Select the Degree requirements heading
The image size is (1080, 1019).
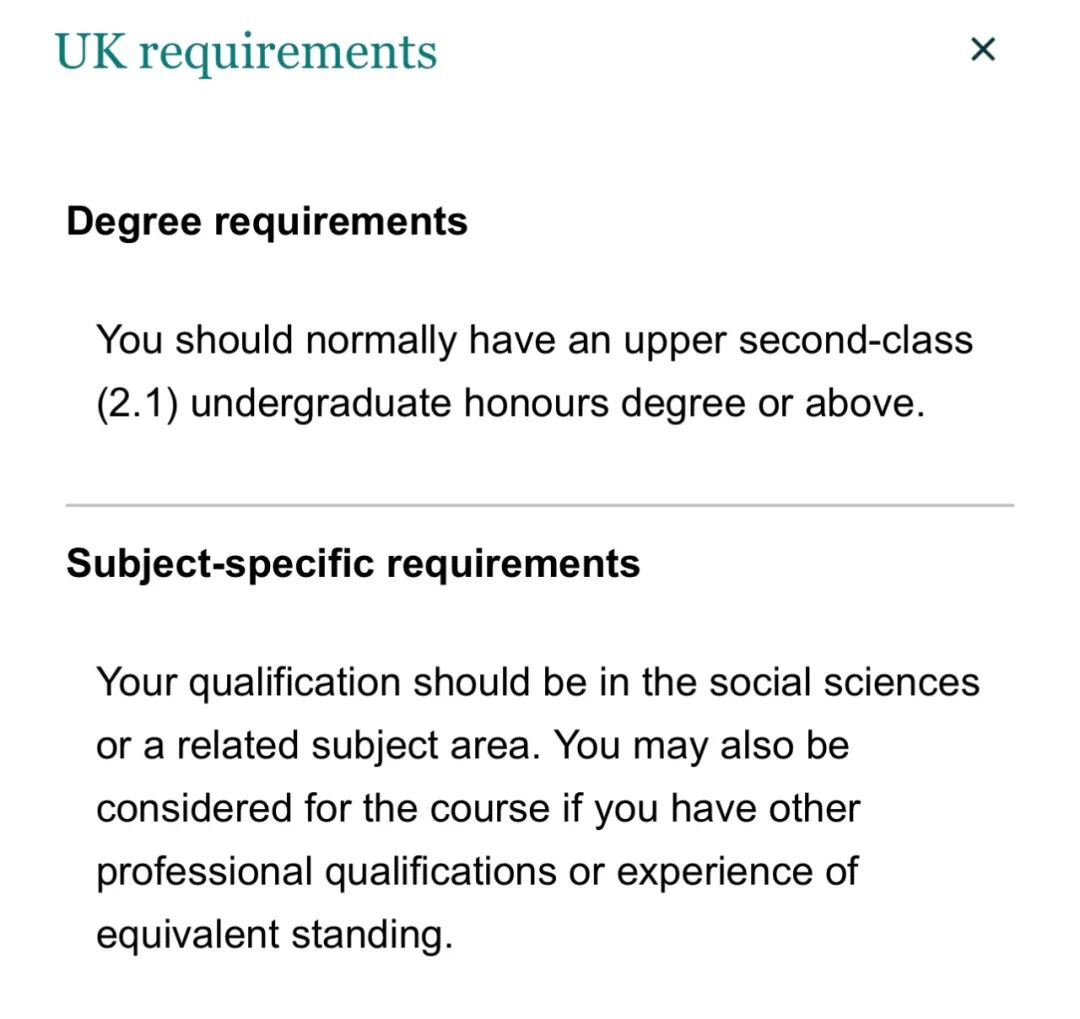point(267,222)
